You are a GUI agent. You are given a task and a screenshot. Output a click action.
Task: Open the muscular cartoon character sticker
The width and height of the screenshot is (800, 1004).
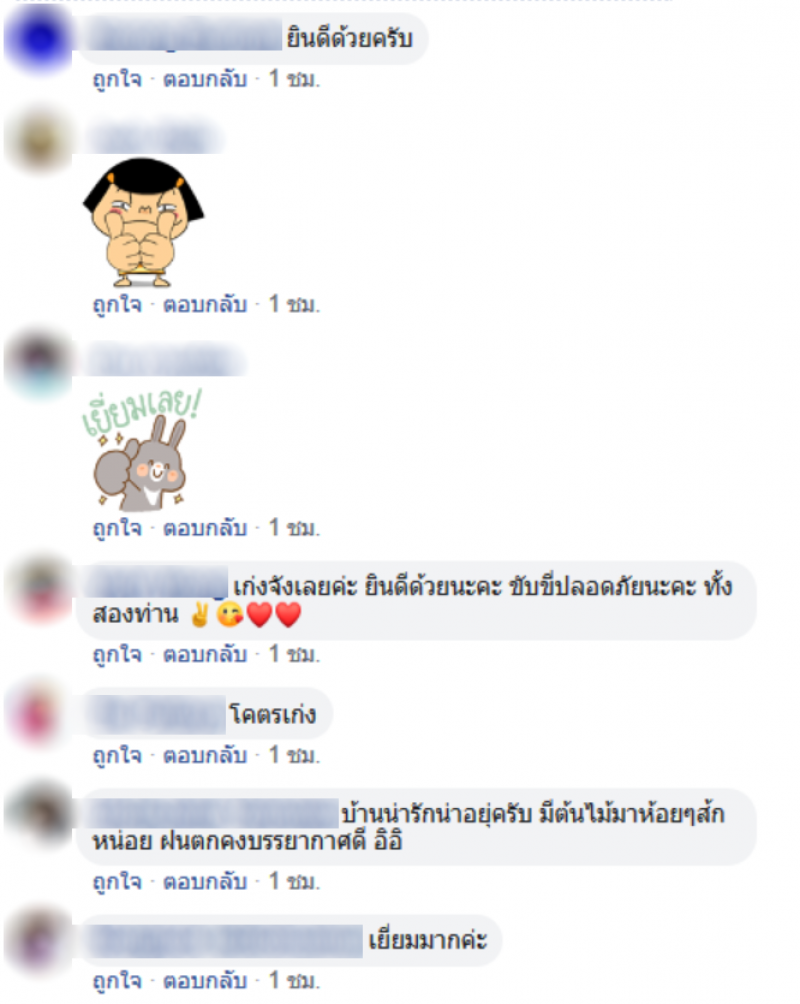pos(143,222)
